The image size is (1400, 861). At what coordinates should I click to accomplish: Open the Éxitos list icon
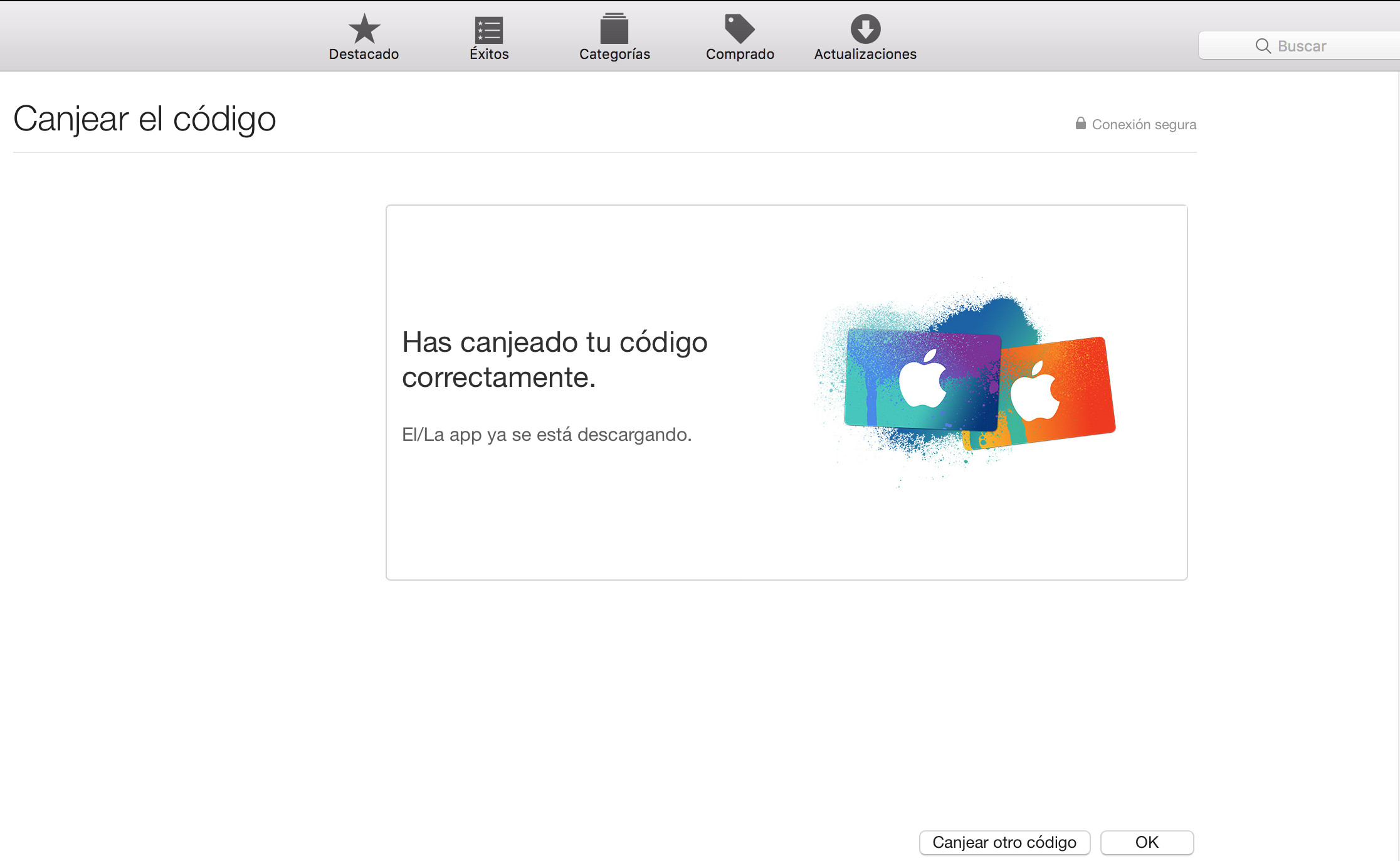click(x=489, y=29)
